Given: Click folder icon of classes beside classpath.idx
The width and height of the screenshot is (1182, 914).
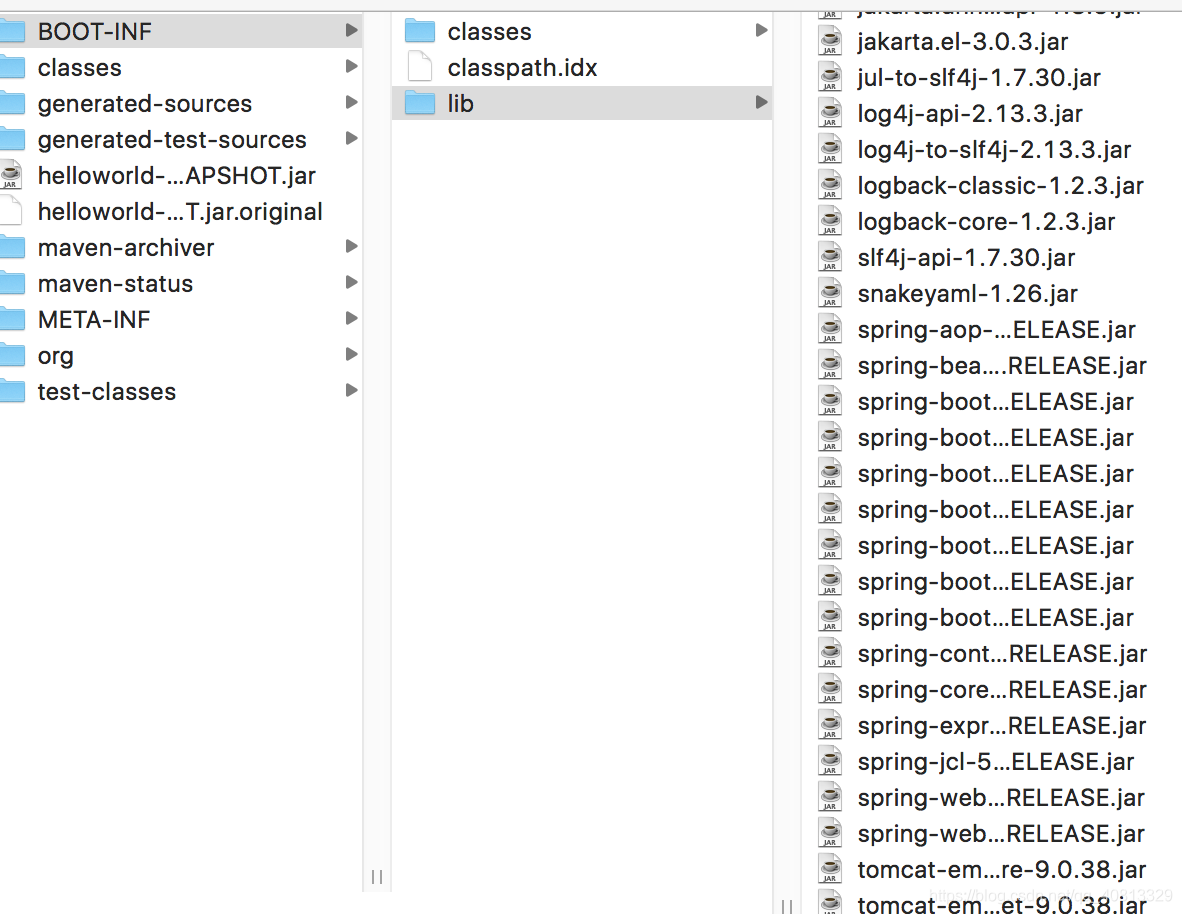Looking at the screenshot, I should pos(420,32).
